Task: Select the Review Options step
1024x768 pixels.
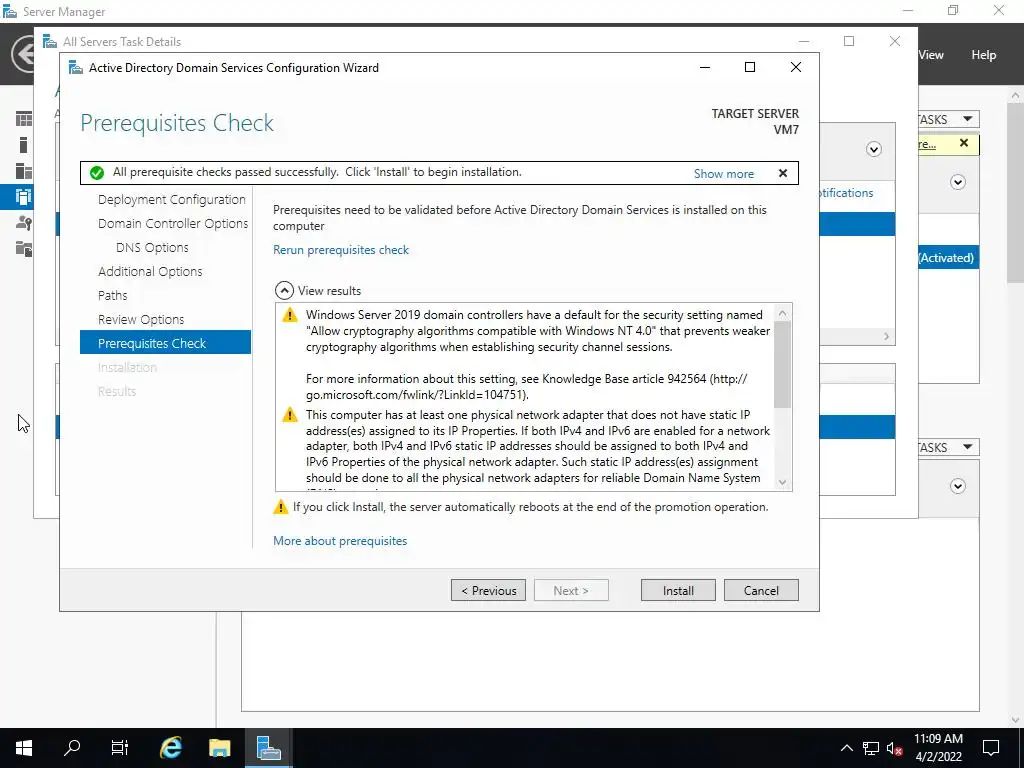Action: pos(141,319)
